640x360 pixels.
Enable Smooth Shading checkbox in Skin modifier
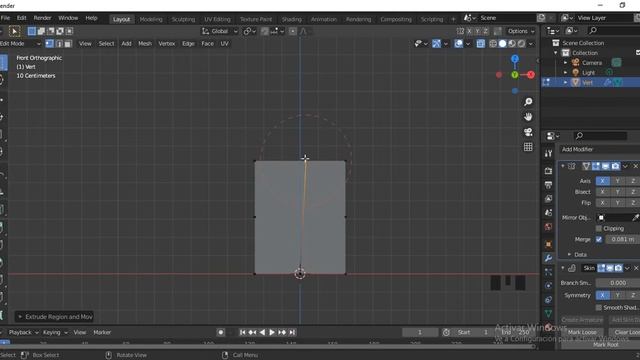click(599, 307)
